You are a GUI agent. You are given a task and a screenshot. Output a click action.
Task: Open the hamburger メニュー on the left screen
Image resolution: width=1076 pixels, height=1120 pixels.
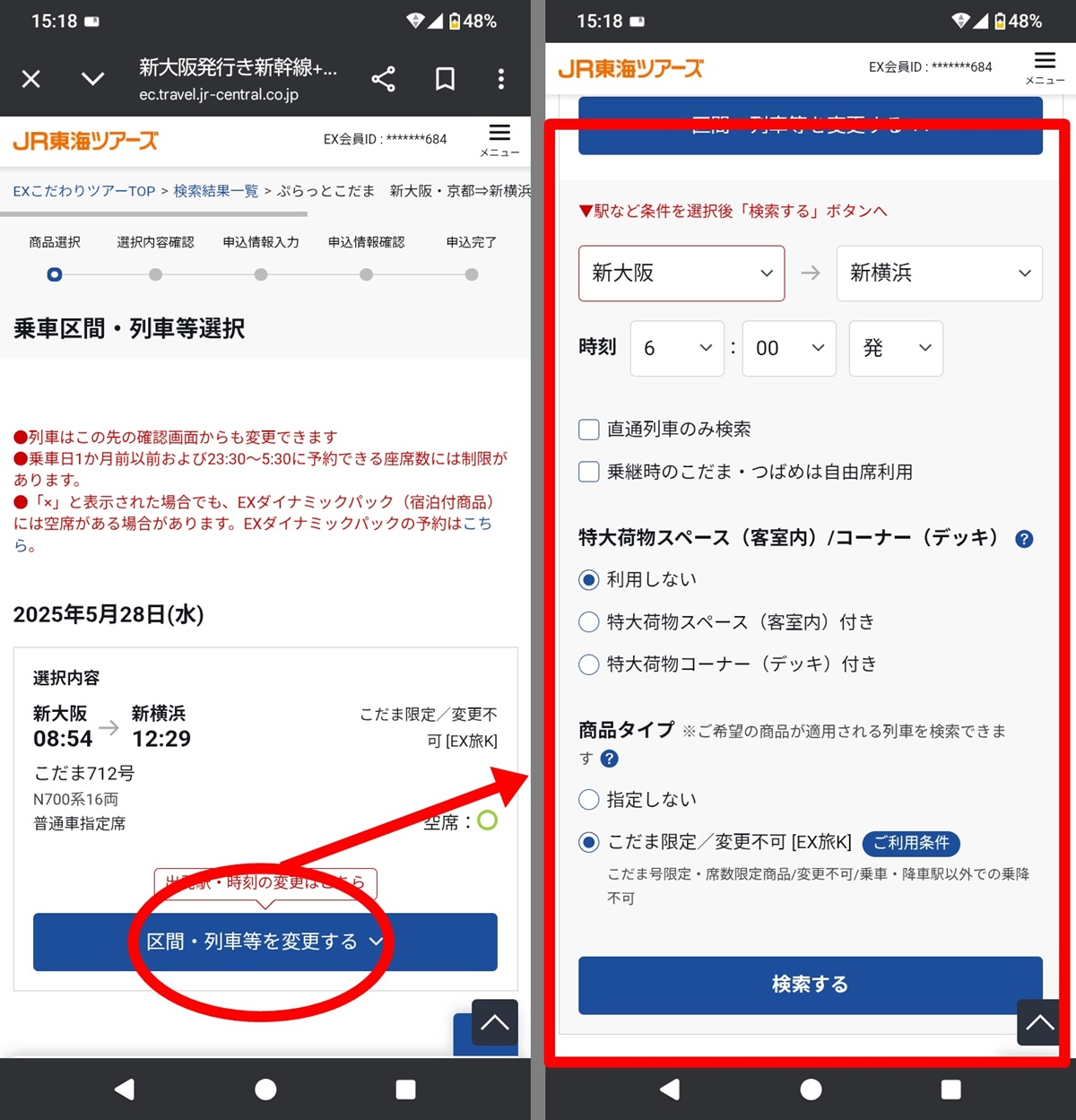499,140
